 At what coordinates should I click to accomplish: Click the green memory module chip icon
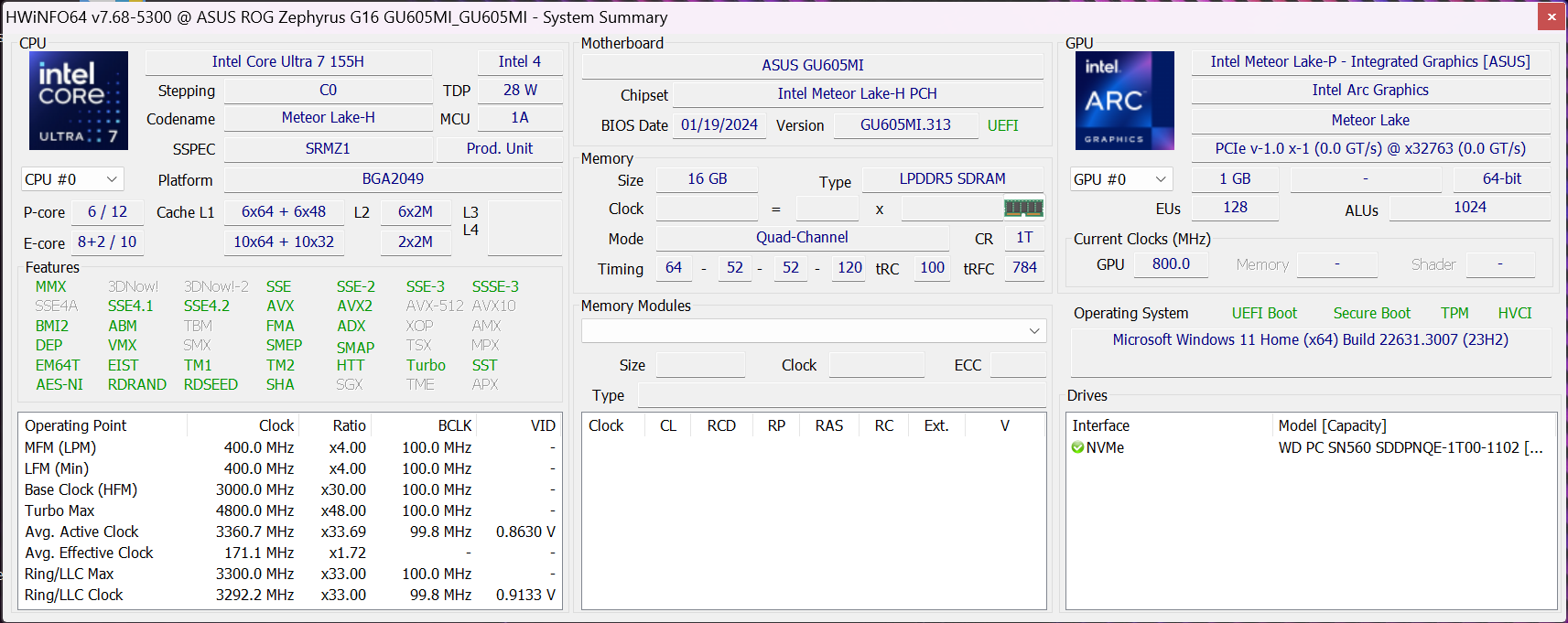pyautogui.click(x=1023, y=209)
